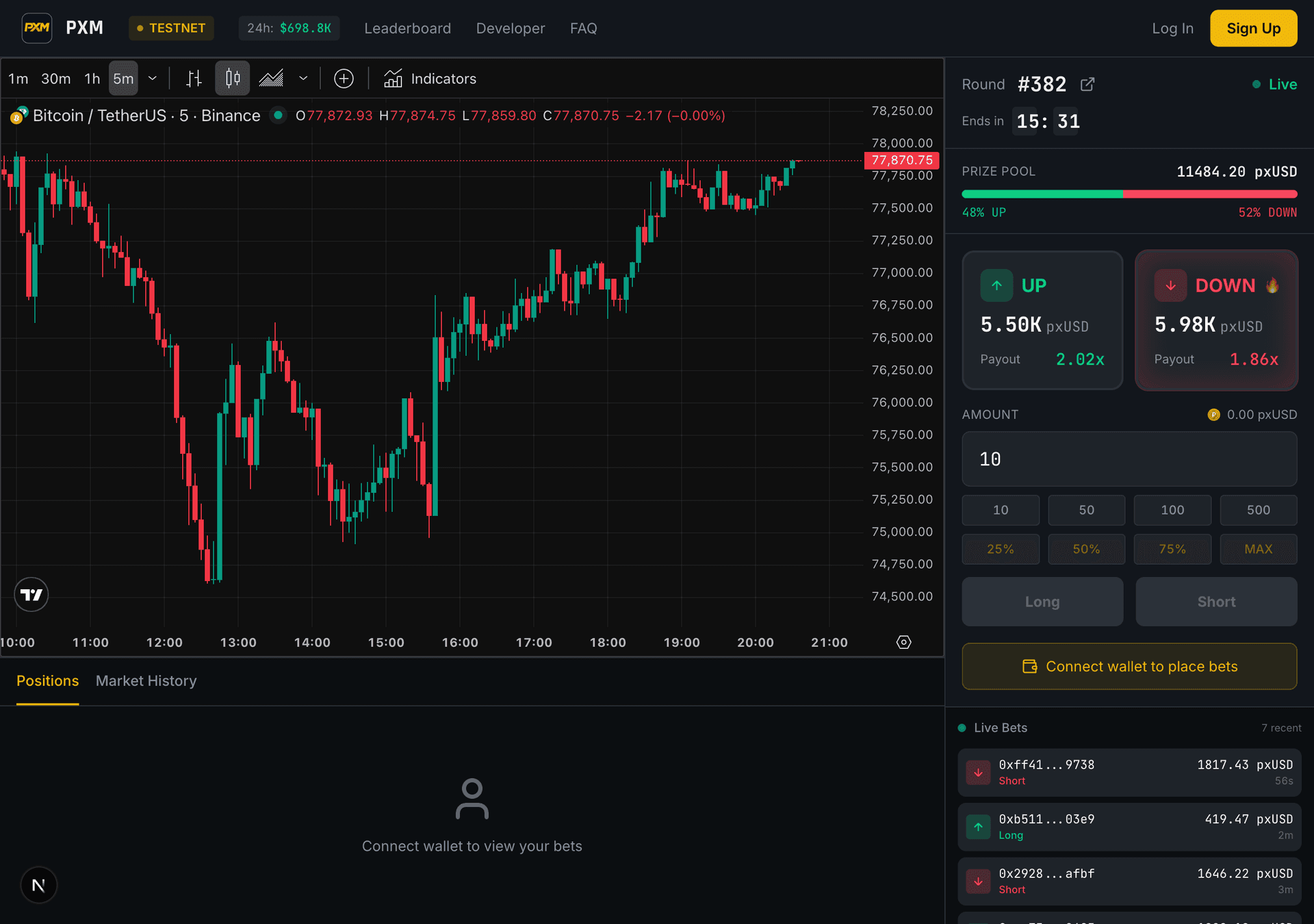Click the UP/DOWN prize pool ratio bar

[1129, 194]
